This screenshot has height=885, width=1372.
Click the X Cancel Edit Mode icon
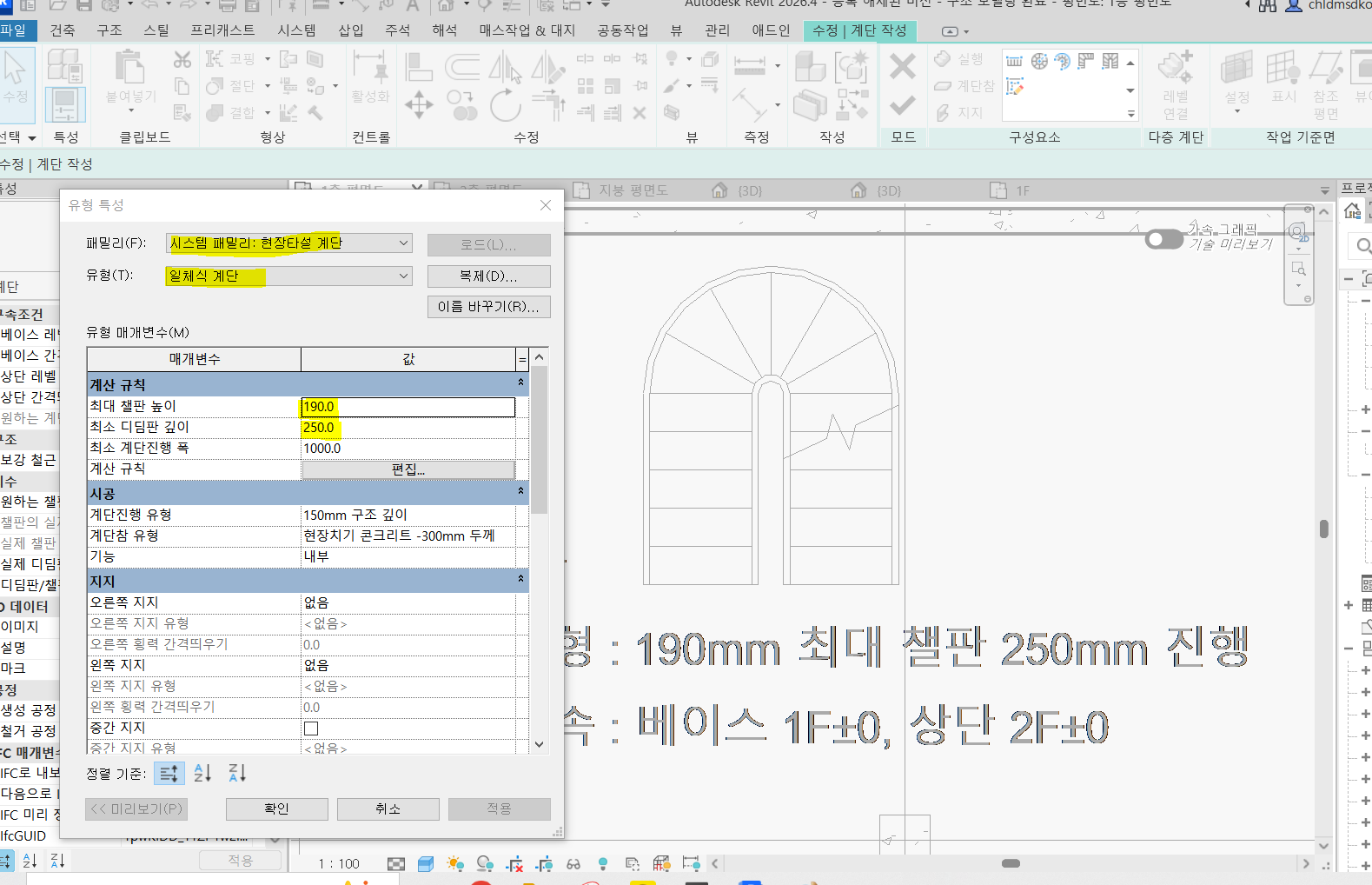click(x=902, y=66)
